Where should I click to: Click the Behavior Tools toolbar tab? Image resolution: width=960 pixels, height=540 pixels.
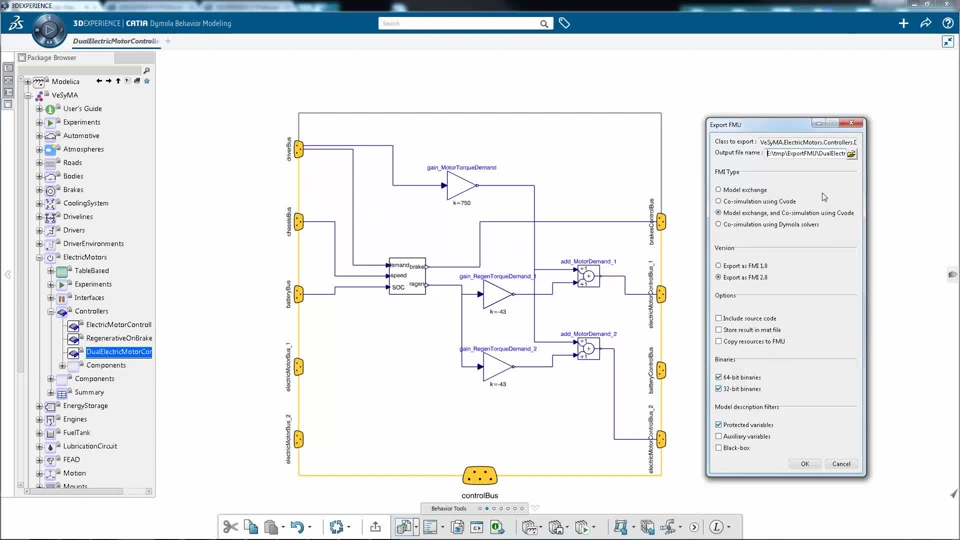point(449,508)
